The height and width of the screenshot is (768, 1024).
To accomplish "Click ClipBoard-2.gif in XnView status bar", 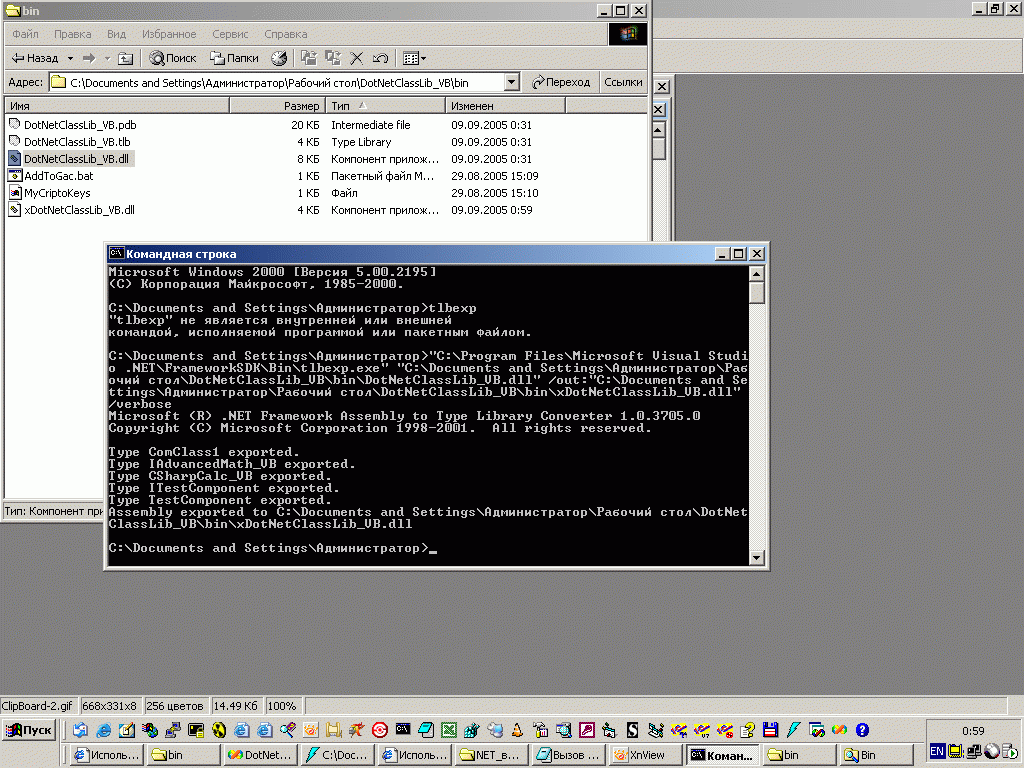I will pyautogui.click(x=37, y=706).
